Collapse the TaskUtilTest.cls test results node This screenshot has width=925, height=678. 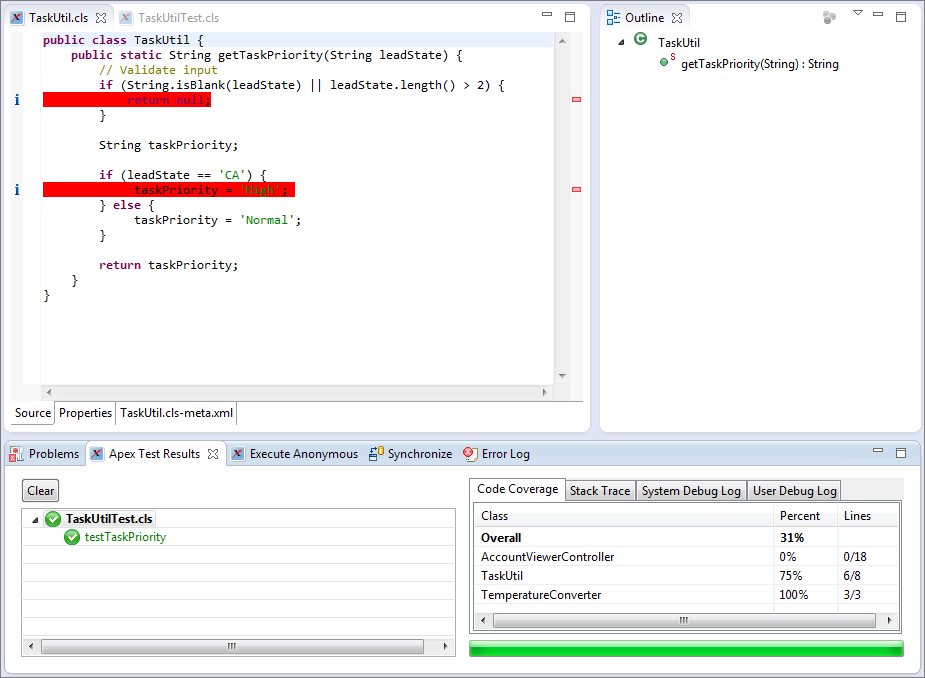pos(36,520)
